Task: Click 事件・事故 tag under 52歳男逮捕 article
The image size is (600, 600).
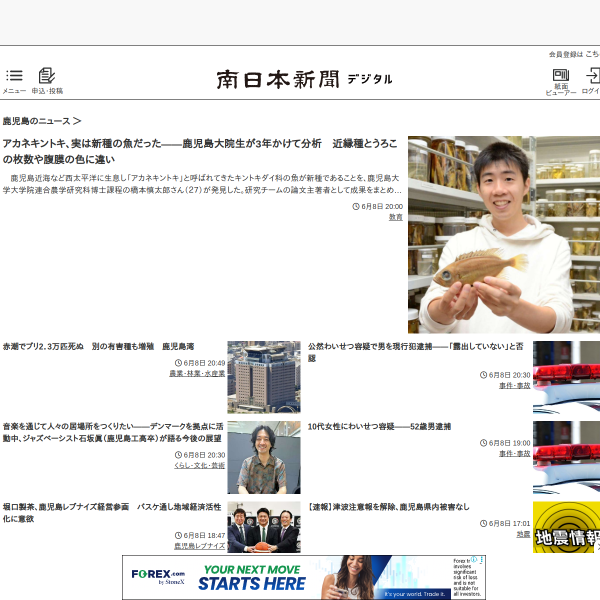Action: 515,453
